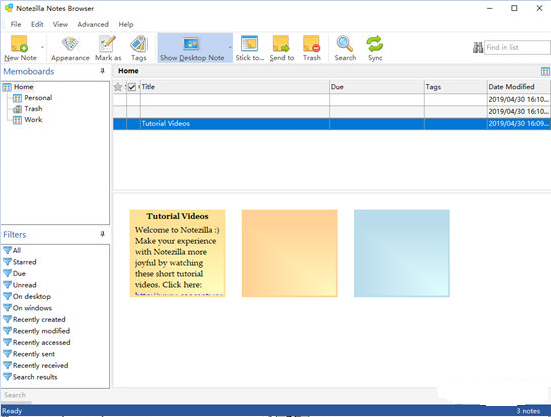The height and width of the screenshot is (417, 551).
Task: Open the Help menu
Action: (125, 24)
